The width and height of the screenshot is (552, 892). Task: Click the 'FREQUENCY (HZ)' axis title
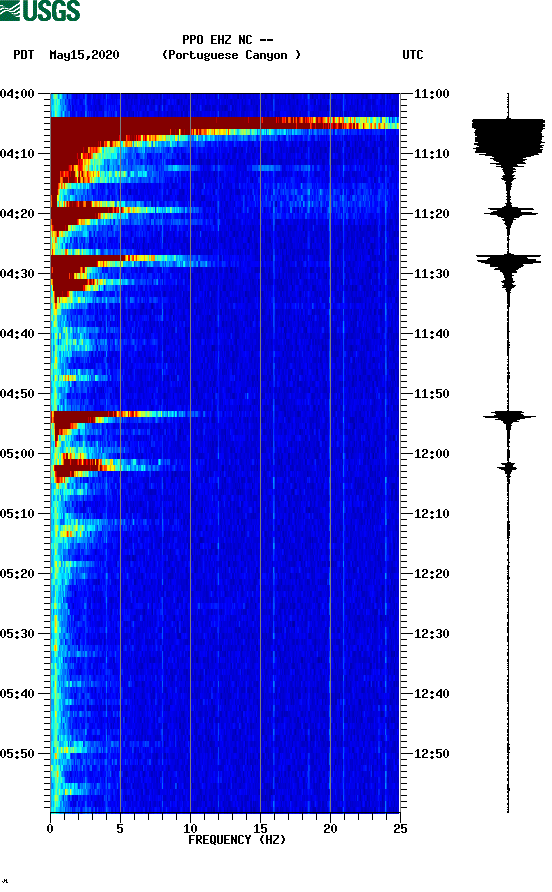(237, 840)
